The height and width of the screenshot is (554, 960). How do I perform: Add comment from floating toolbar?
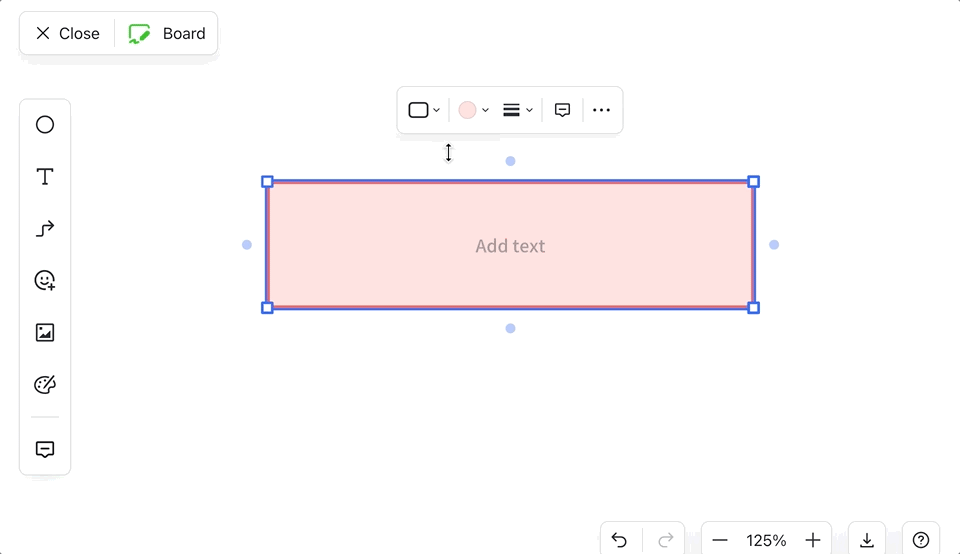click(562, 110)
